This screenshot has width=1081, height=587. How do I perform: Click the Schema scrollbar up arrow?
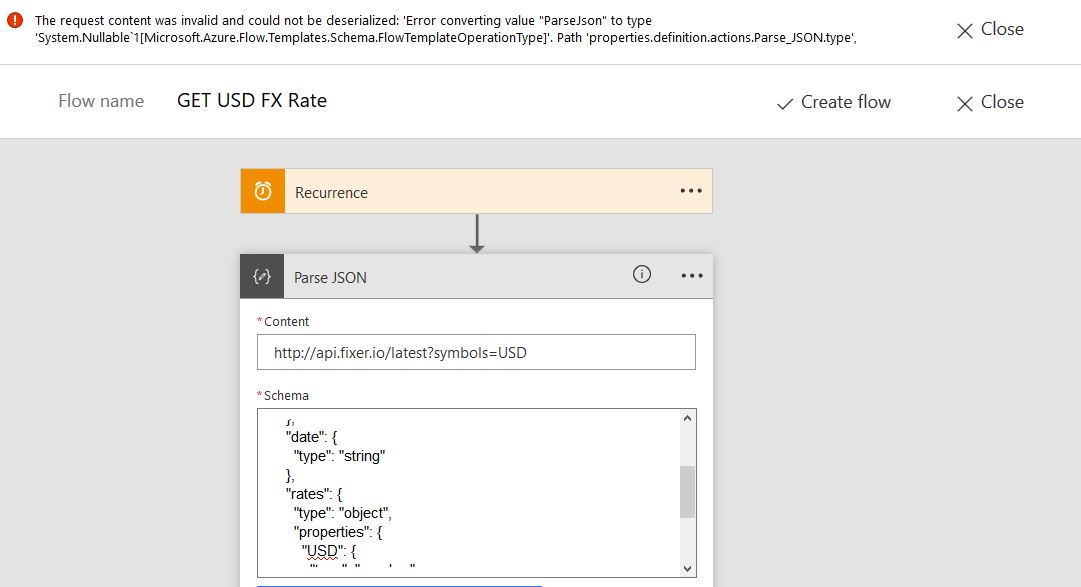tap(687, 419)
